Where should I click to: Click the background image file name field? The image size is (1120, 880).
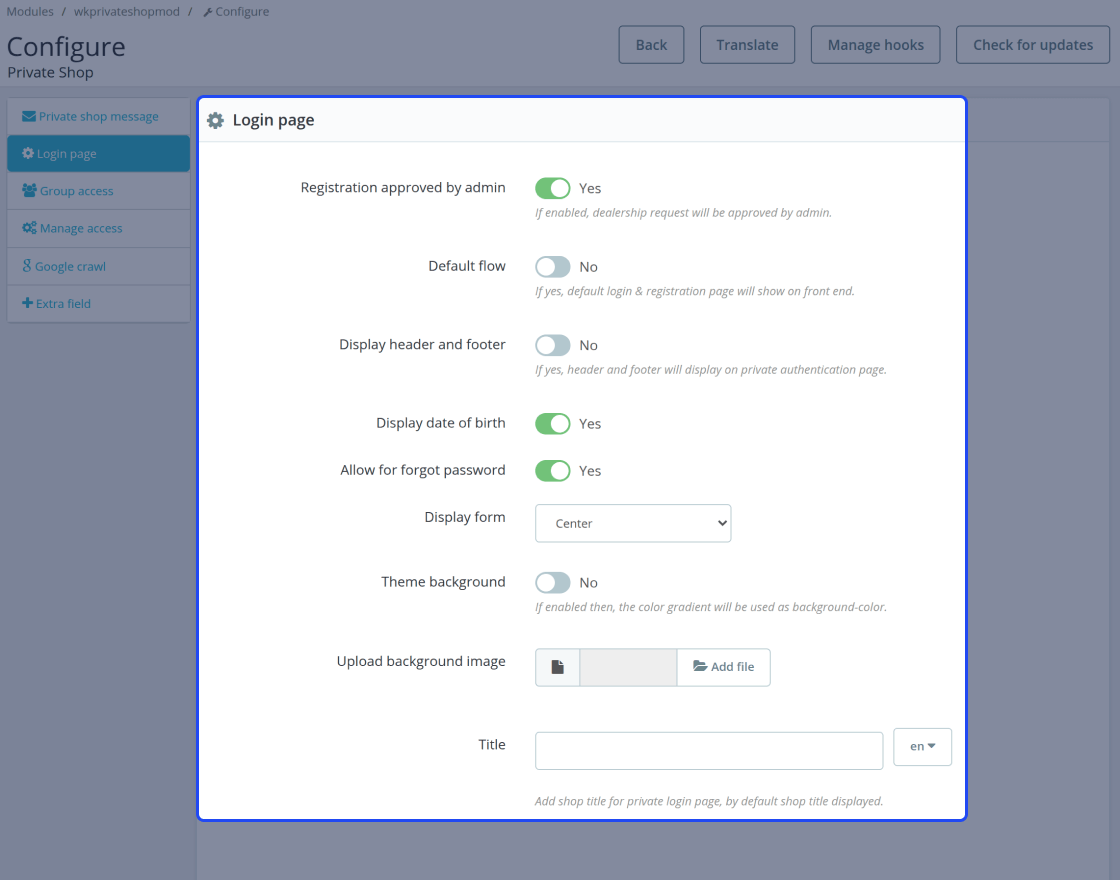pos(628,667)
